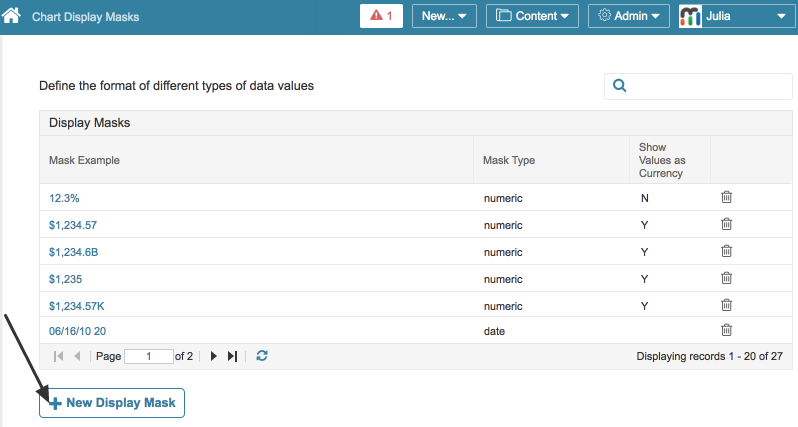Screen dimensions: 798x427
Task: Go to the next page of masks
Action: [213, 356]
